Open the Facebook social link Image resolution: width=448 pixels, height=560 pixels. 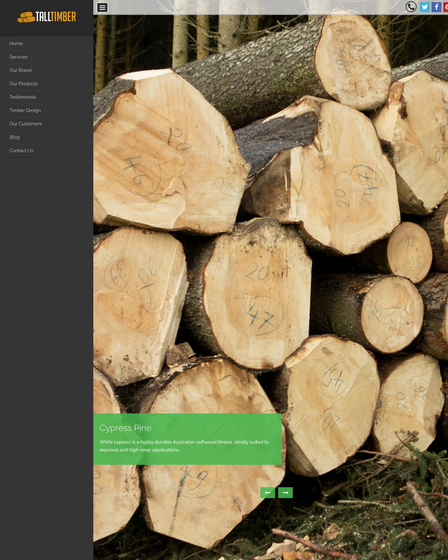coord(436,7)
